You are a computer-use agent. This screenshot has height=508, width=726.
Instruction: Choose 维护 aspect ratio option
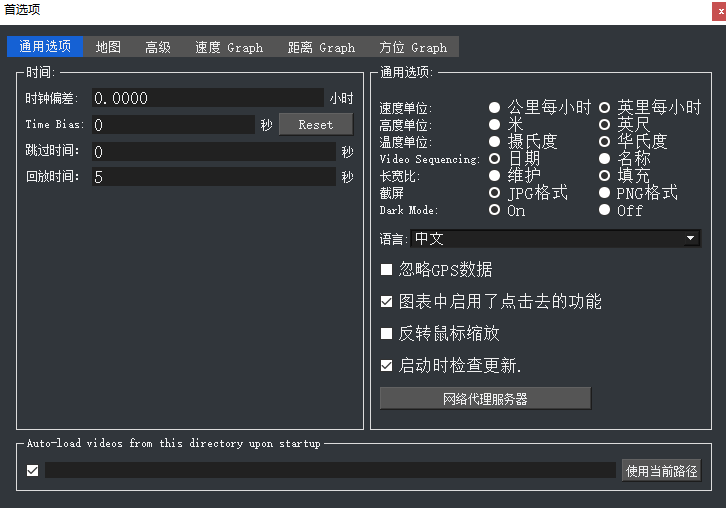[514, 176]
